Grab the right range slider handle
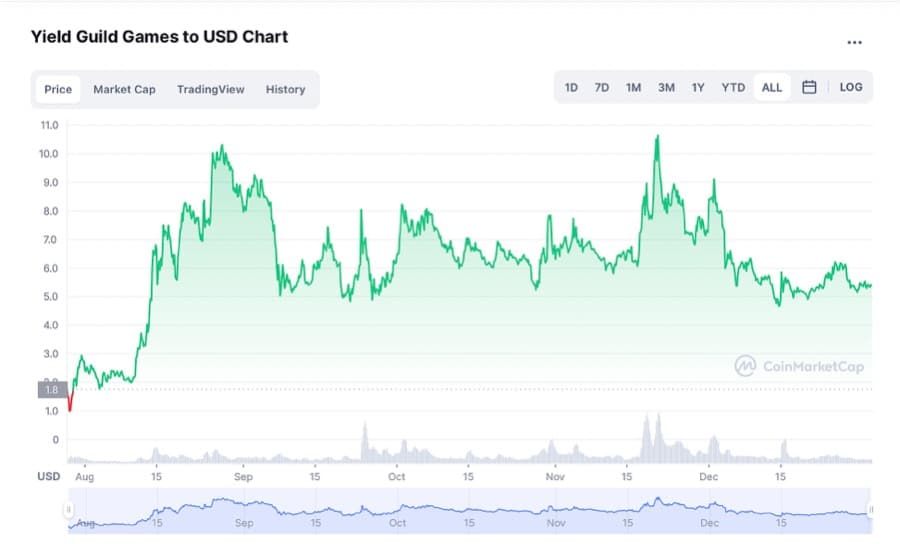 871,510
